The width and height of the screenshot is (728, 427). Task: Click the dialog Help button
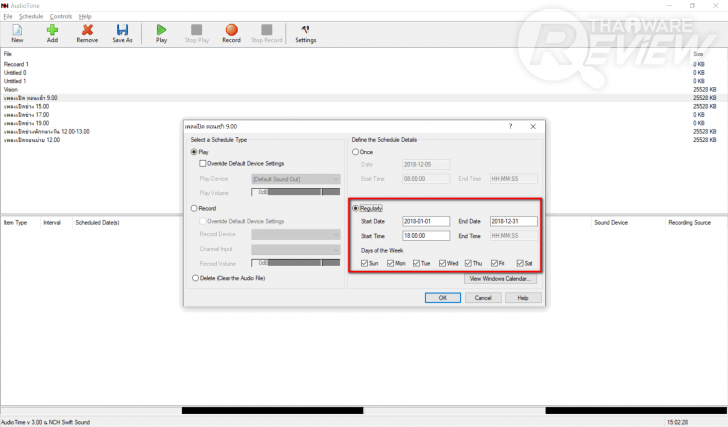coord(523,298)
